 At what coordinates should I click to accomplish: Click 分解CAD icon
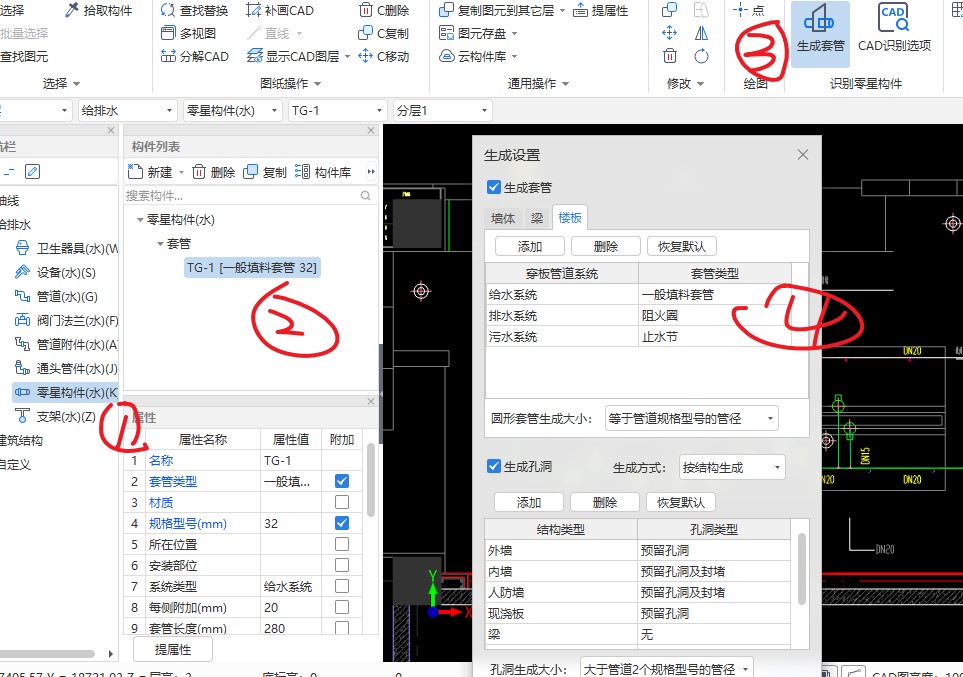168,56
